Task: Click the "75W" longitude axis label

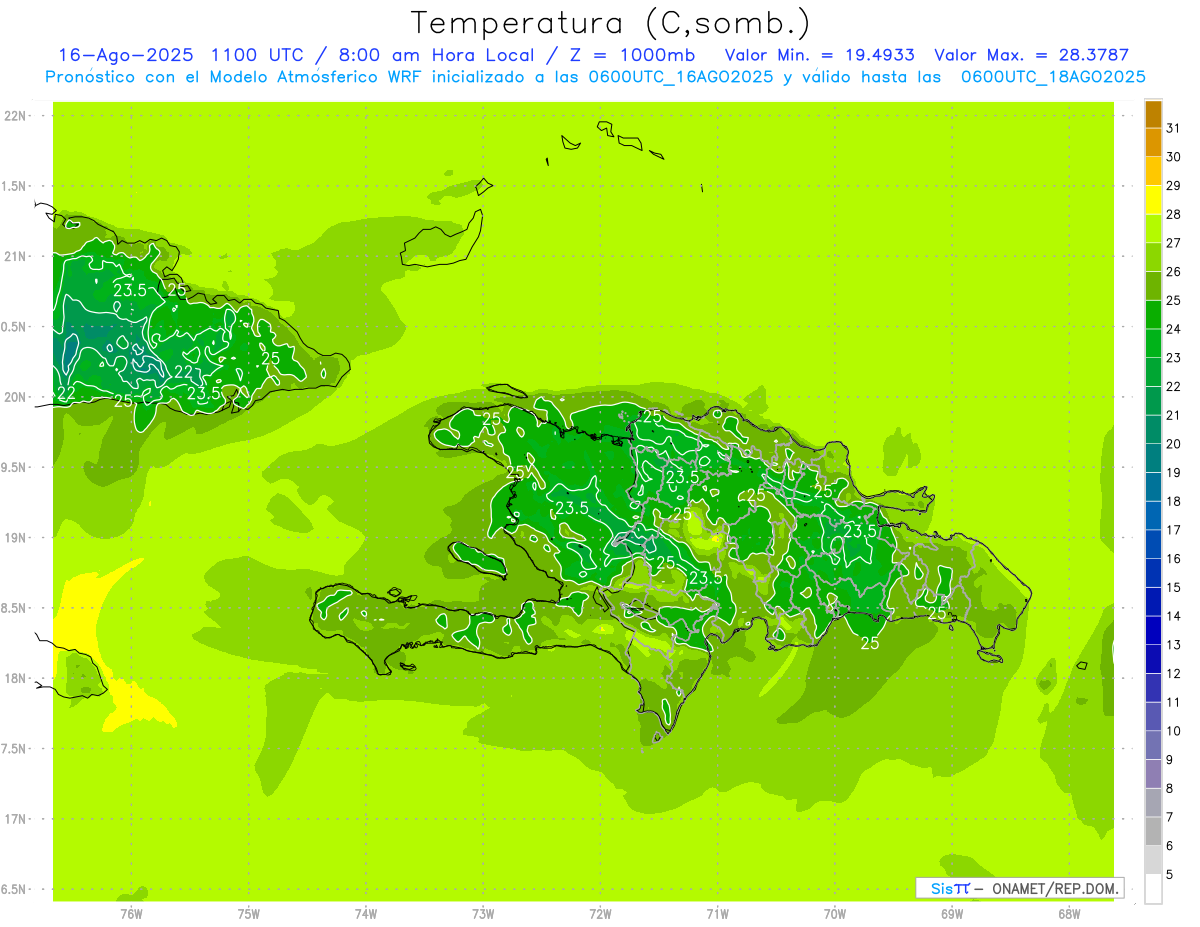Action: click(249, 913)
